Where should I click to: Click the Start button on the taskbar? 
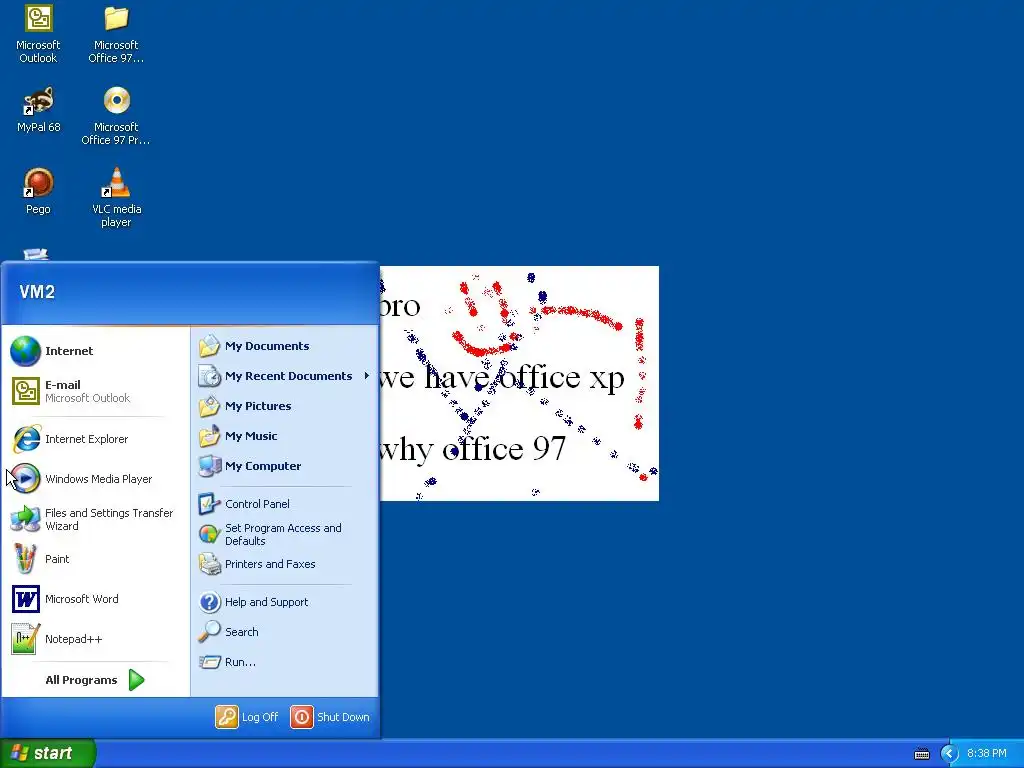tap(48, 754)
